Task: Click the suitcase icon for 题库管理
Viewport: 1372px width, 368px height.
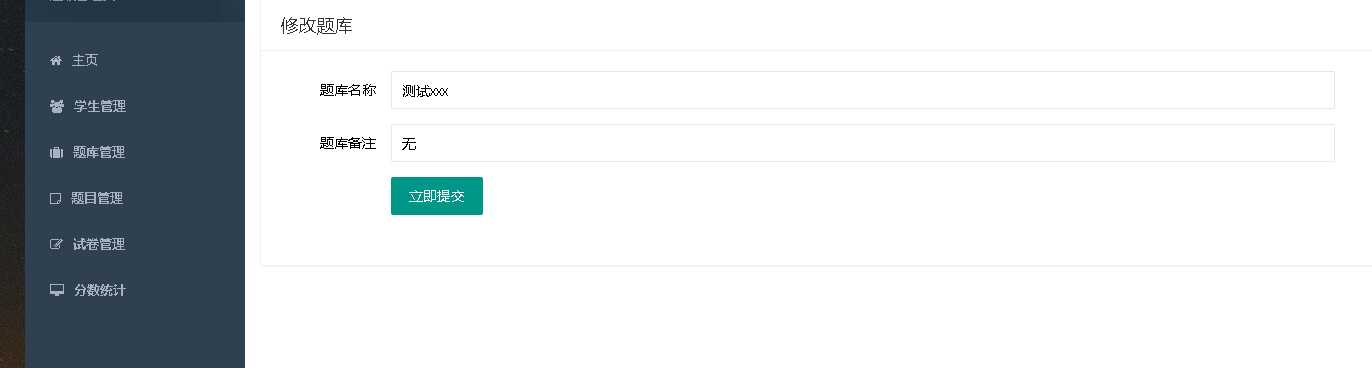Action: pyautogui.click(x=57, y=153)
